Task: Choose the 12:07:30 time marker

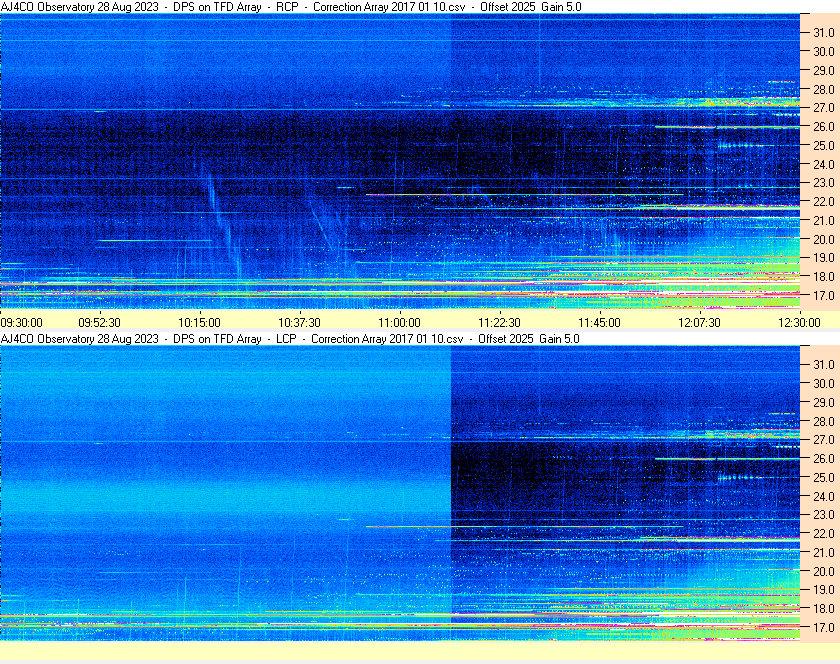Action: pos(700,322)
